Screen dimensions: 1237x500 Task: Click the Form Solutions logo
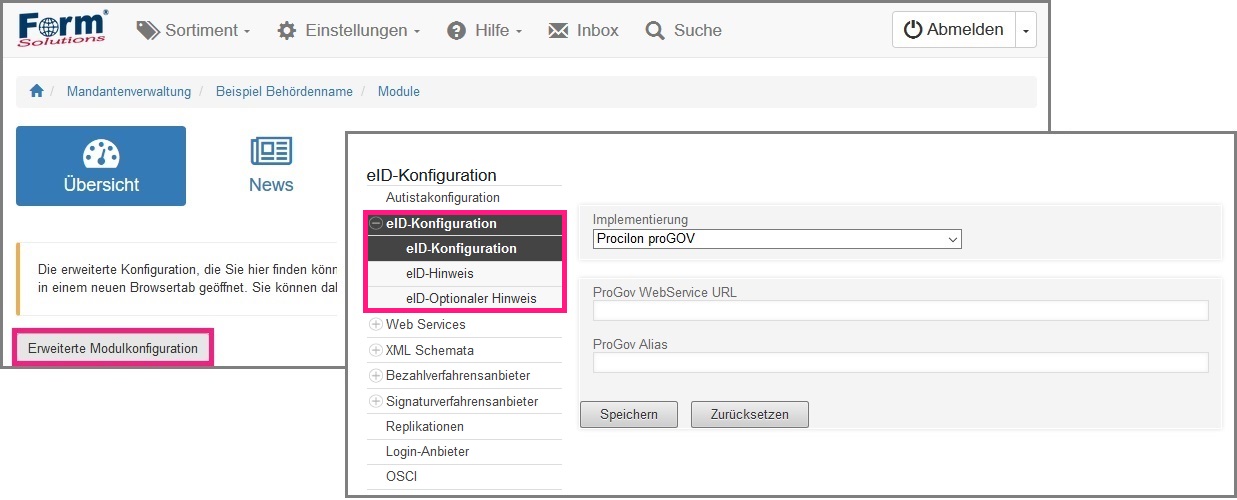[x=62, y=30]
